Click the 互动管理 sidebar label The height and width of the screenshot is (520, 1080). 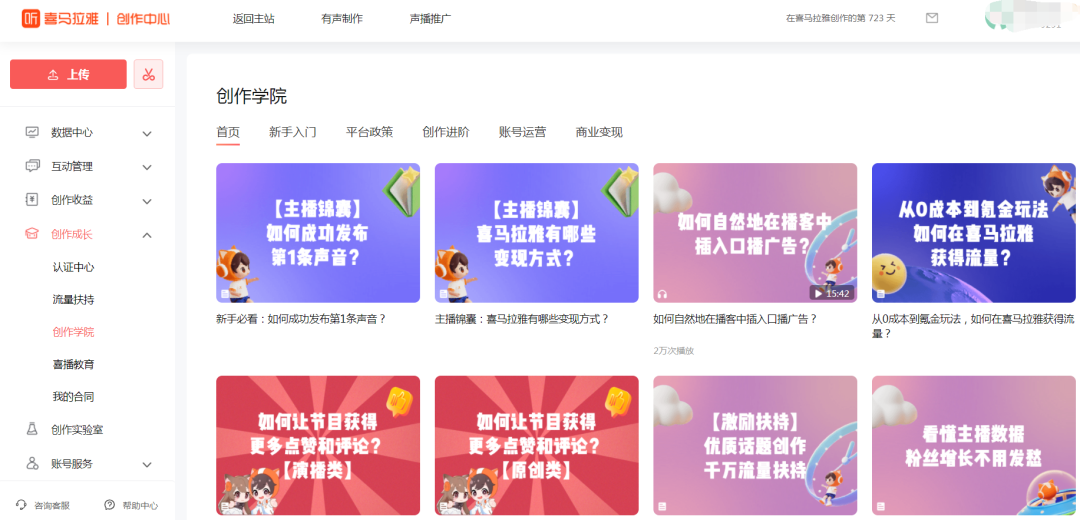[x=72, y=166]
